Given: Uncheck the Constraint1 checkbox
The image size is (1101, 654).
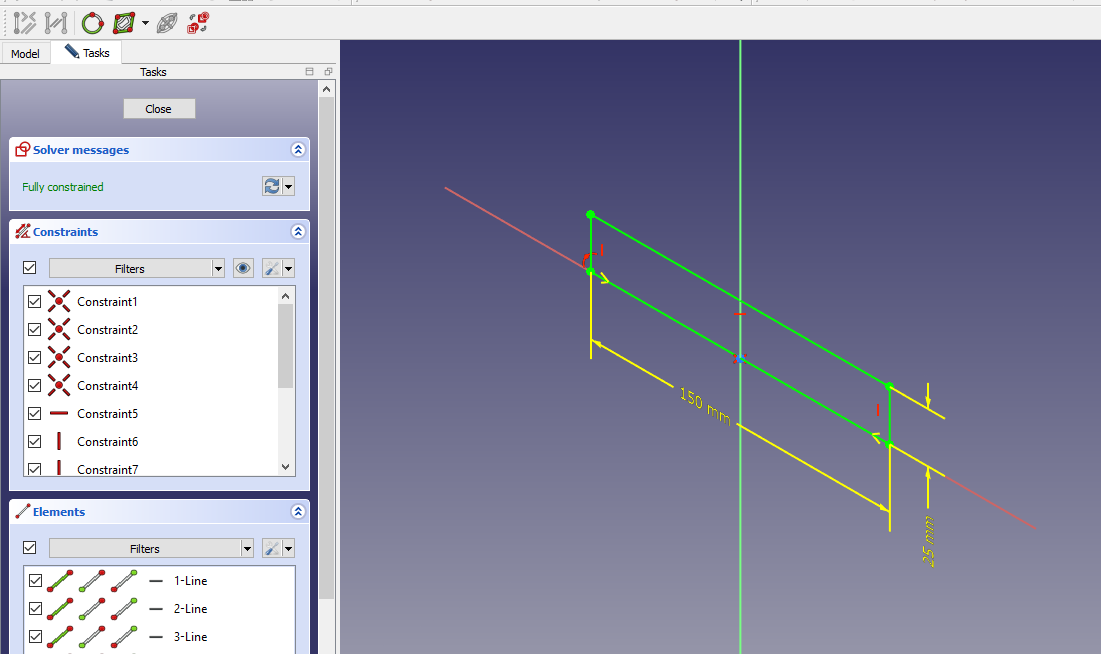Looking at the screenshot, I should pos(34,301).
